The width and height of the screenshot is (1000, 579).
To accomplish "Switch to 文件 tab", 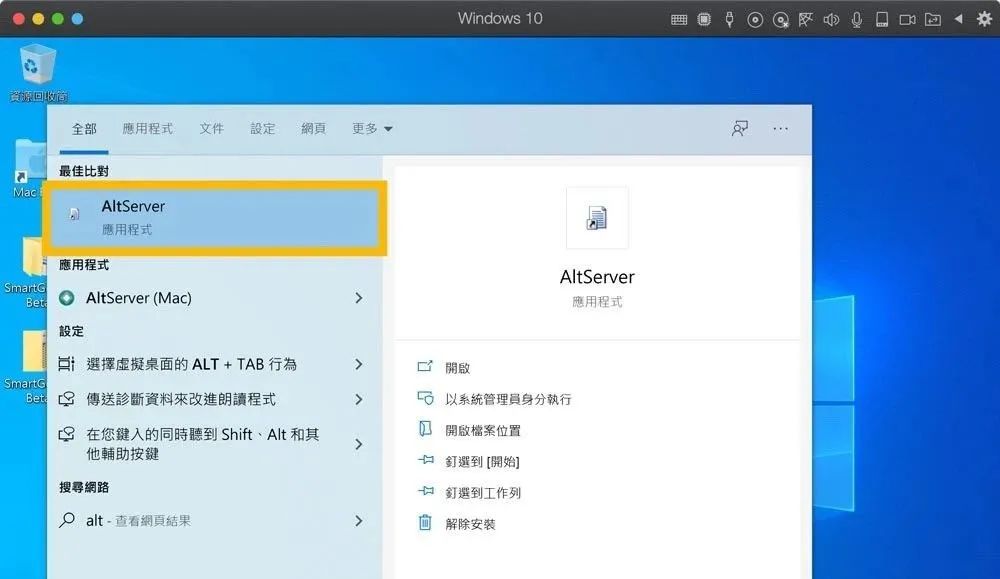I will [211, 129].
